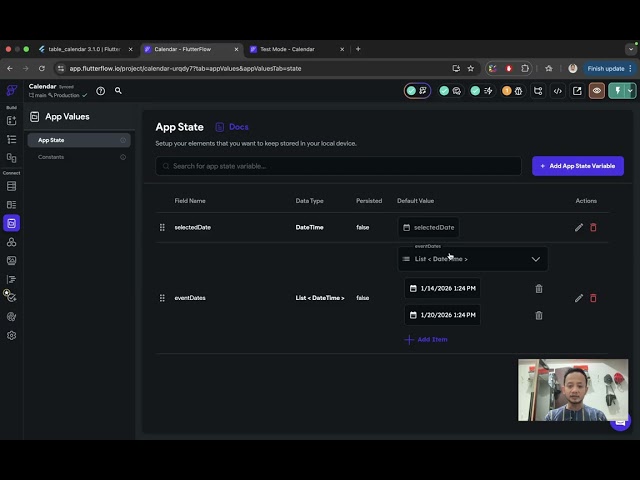Open the help question mark icon
Viewport: 640px width, 480px height.
click(101, 91)
